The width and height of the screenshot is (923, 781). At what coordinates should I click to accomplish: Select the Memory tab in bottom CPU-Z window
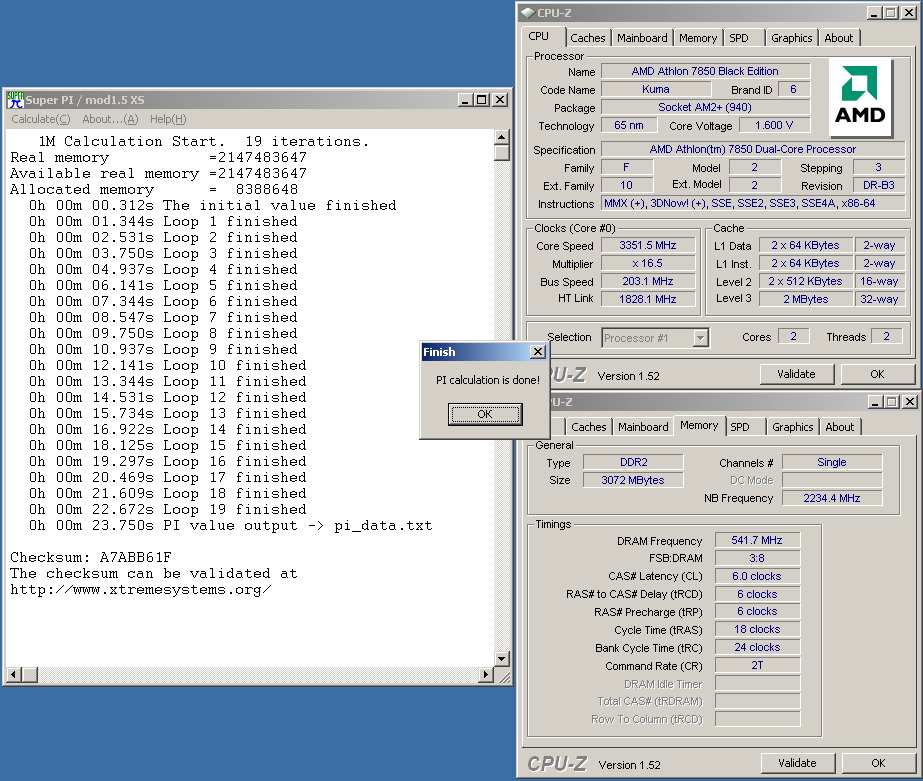[699, 425]
